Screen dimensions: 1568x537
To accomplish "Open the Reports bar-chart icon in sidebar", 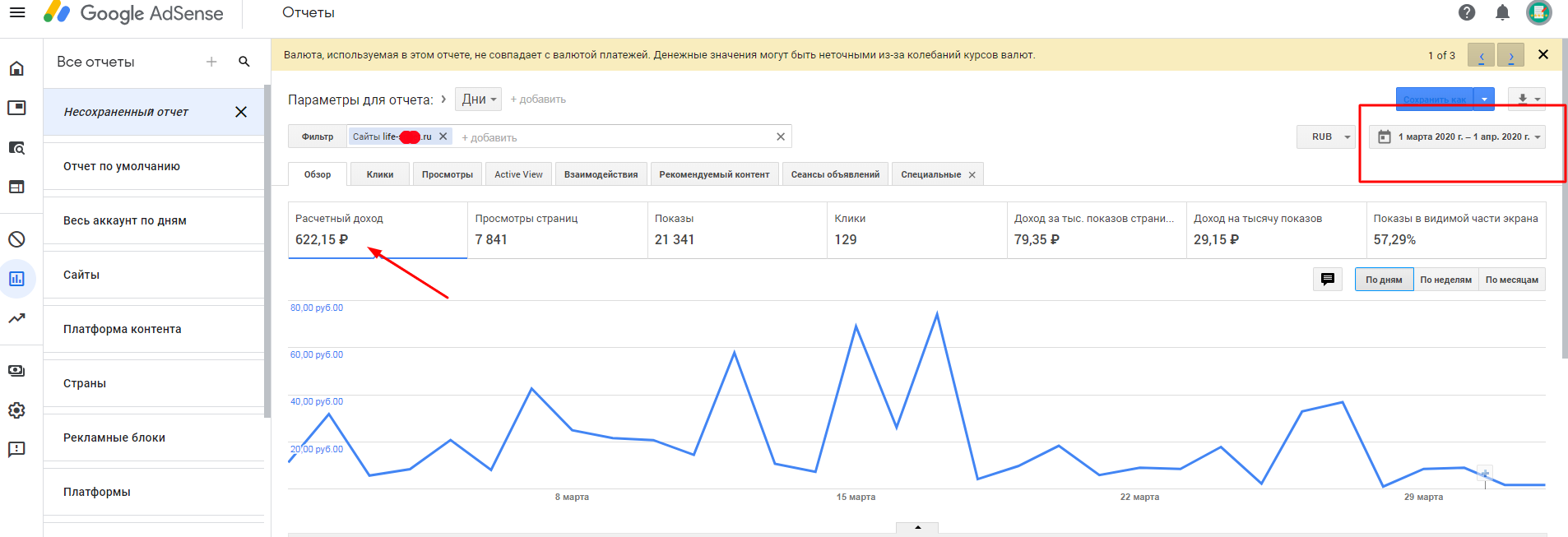I will 16,279.
